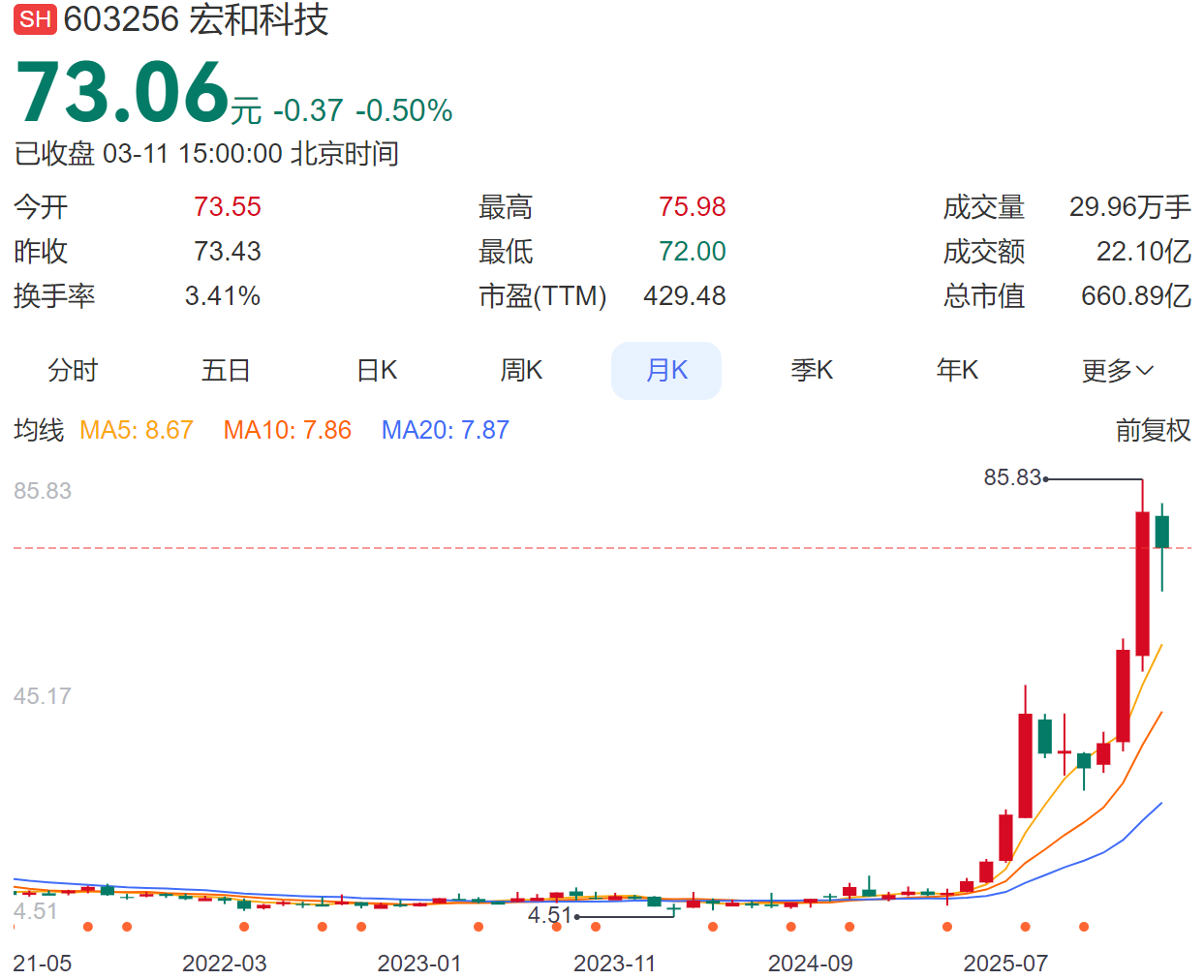Click the 85.83 high price annotation

click(1012, 477)
